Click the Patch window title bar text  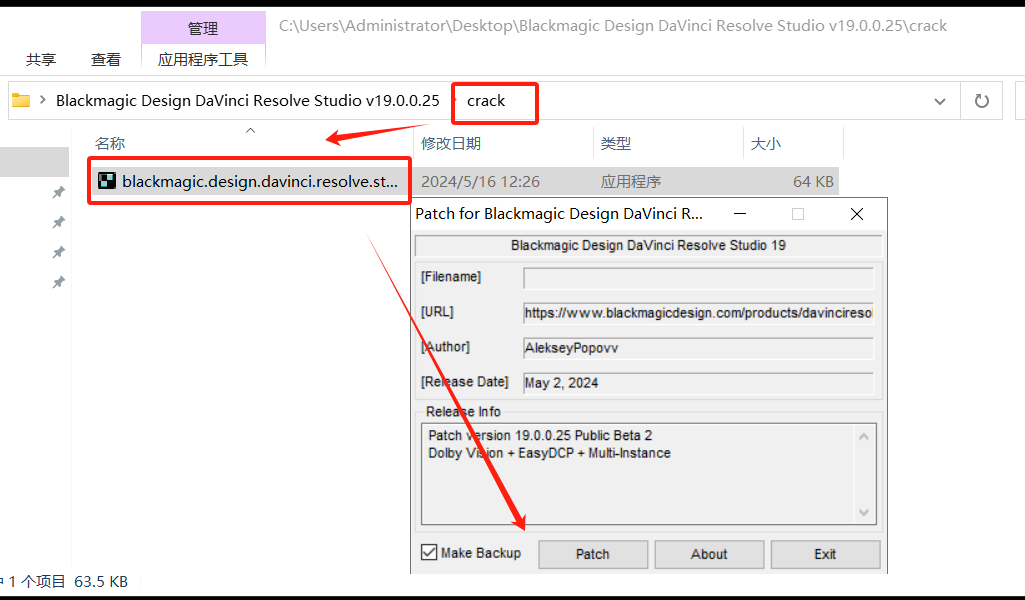coord(559,214)
